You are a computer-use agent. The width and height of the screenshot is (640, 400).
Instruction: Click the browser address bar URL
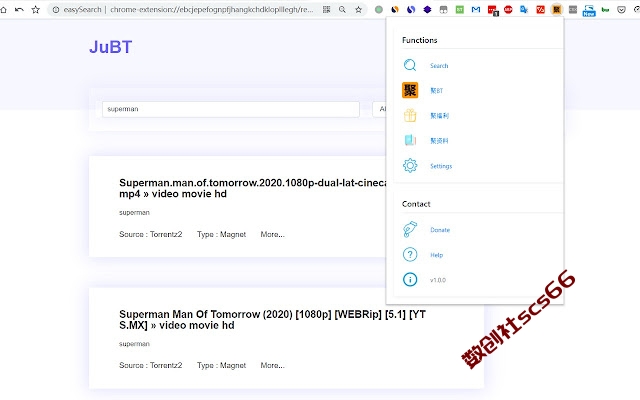211,9
